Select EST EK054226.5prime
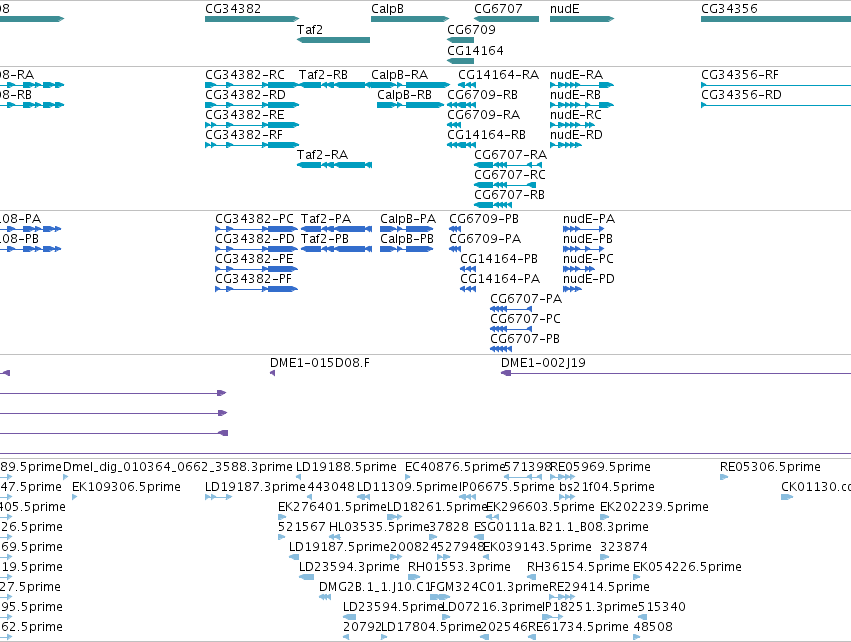The image size is (851, 642). (x=687, y=567)
